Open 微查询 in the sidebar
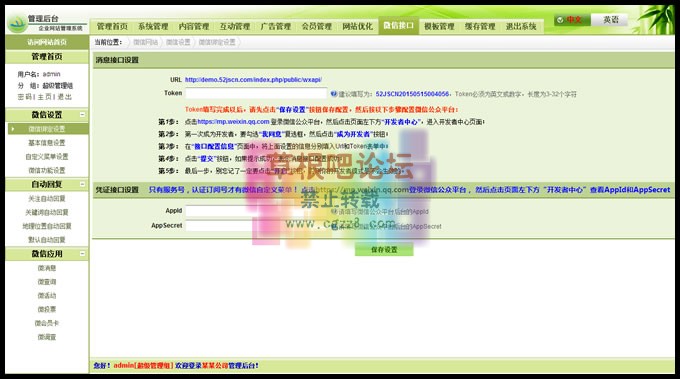 click(47, 282)
